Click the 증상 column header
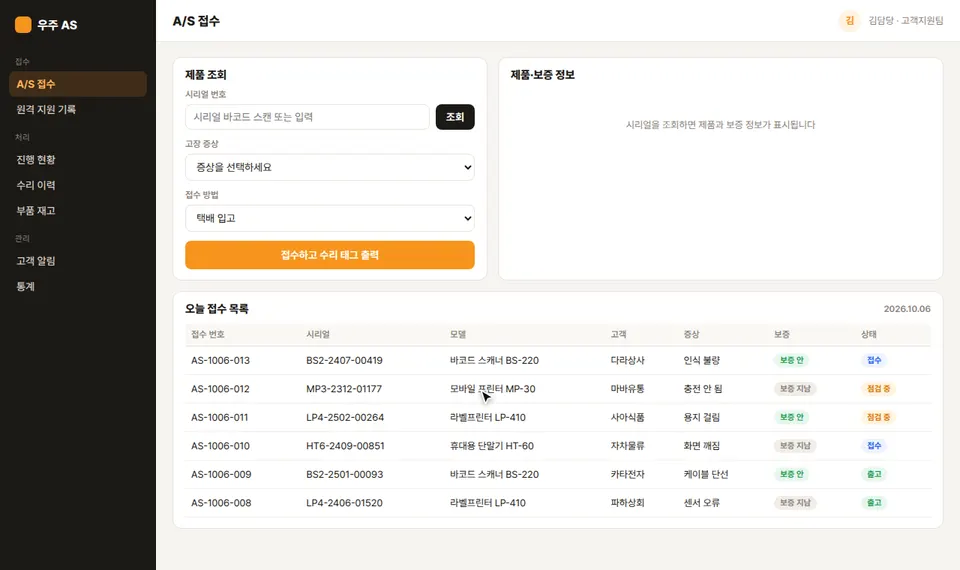Screen dimensions: 960x570 click(691, 334)
